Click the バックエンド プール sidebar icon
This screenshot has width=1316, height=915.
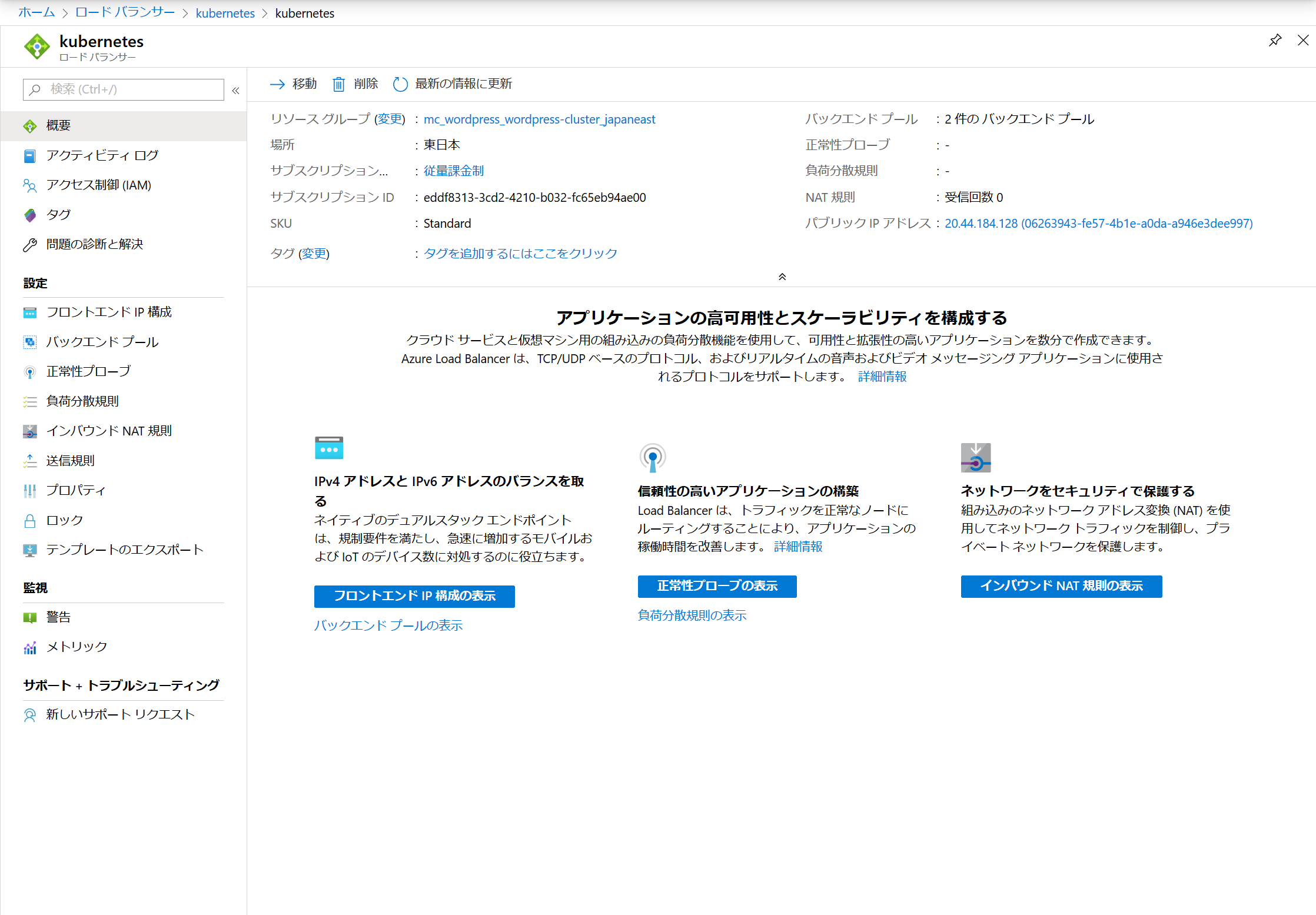point(30,342)
